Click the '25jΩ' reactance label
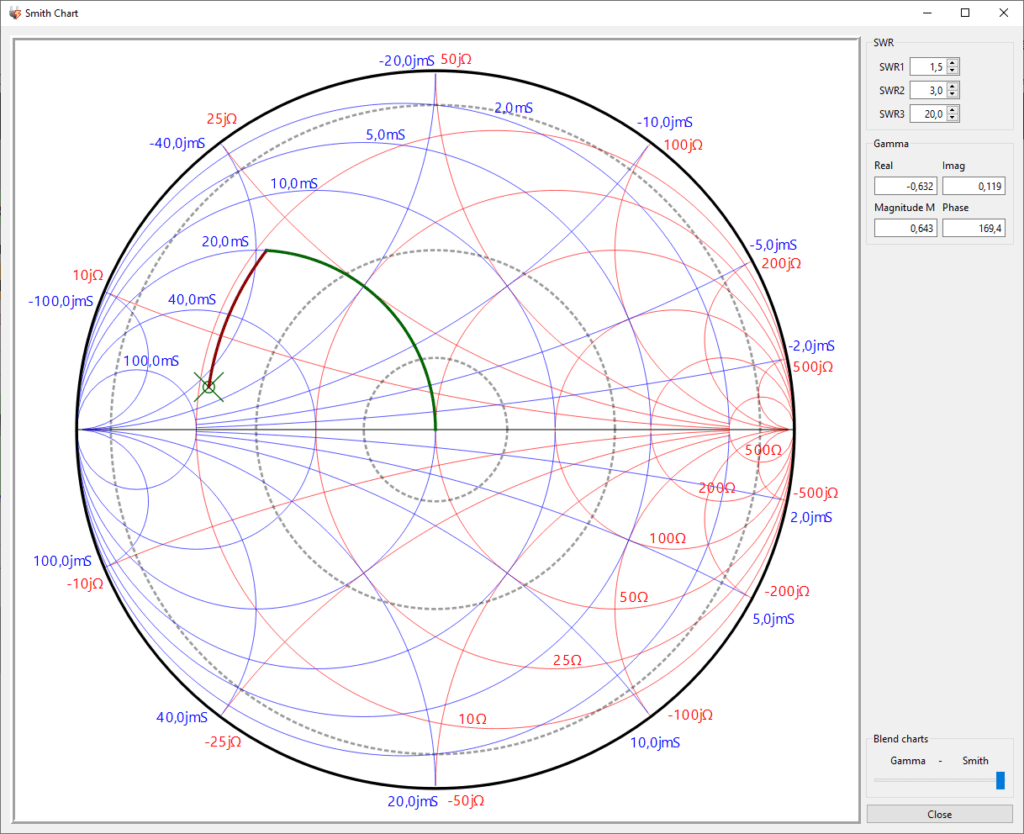 [222, 119]
